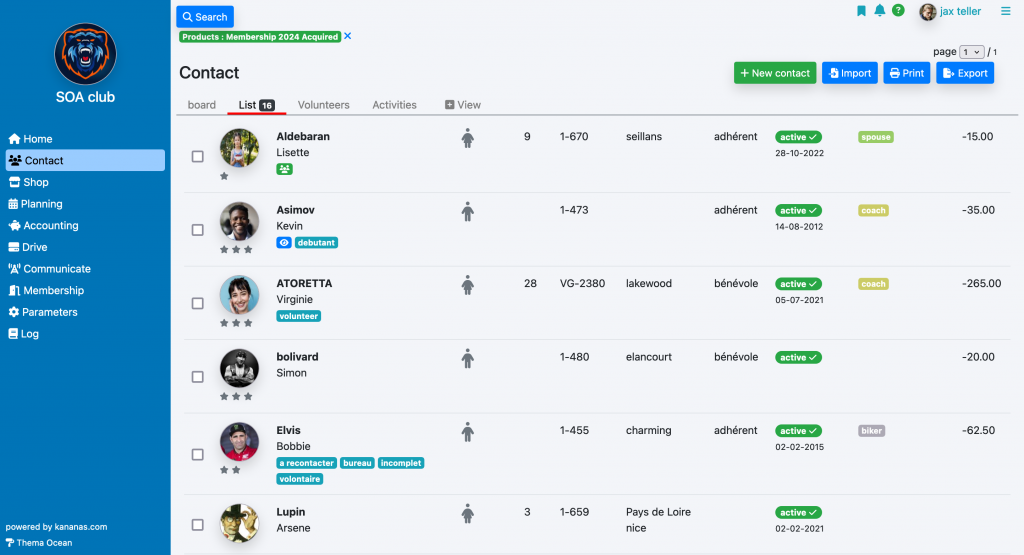The width and height of the screenshot is (1024, 555).
Task: Open the hamburger menu at top right
Action: 1006,12
